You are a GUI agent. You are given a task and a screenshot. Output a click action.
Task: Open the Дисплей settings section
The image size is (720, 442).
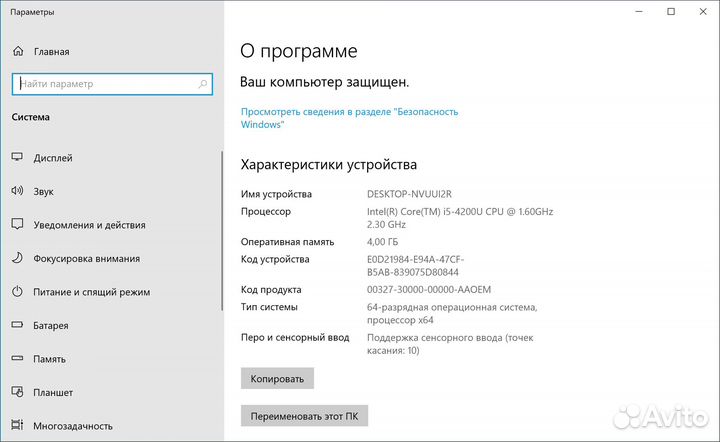53,158
